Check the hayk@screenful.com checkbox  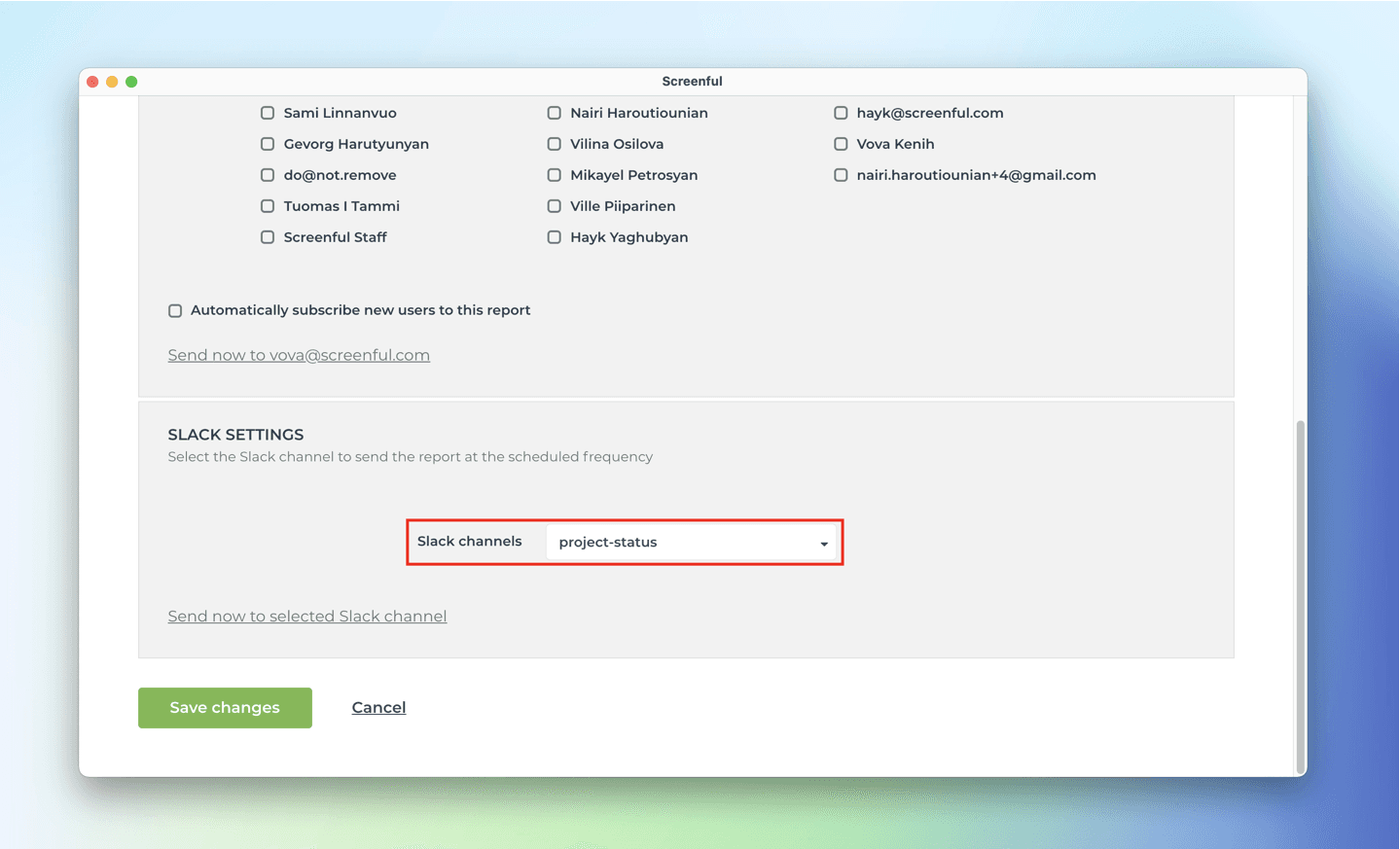point(841,113)
